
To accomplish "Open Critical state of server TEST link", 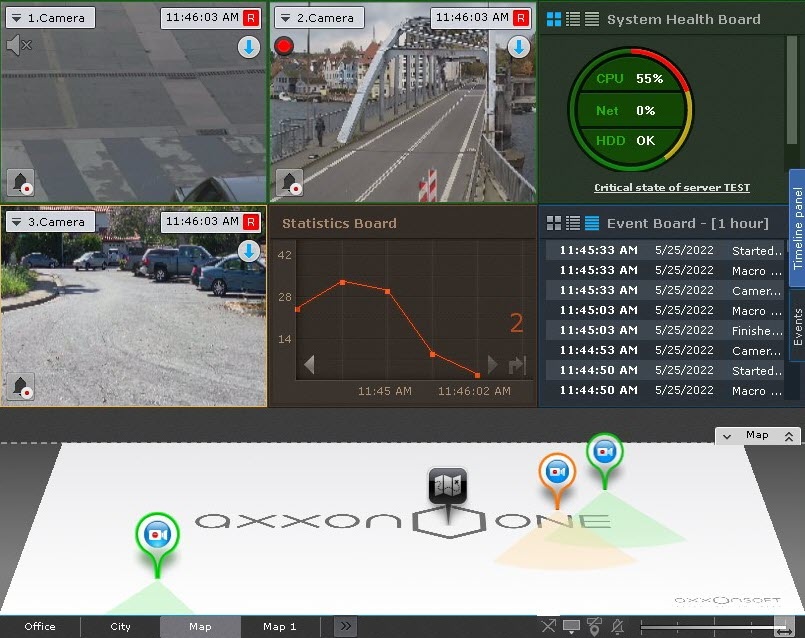I will click(671, 188).
